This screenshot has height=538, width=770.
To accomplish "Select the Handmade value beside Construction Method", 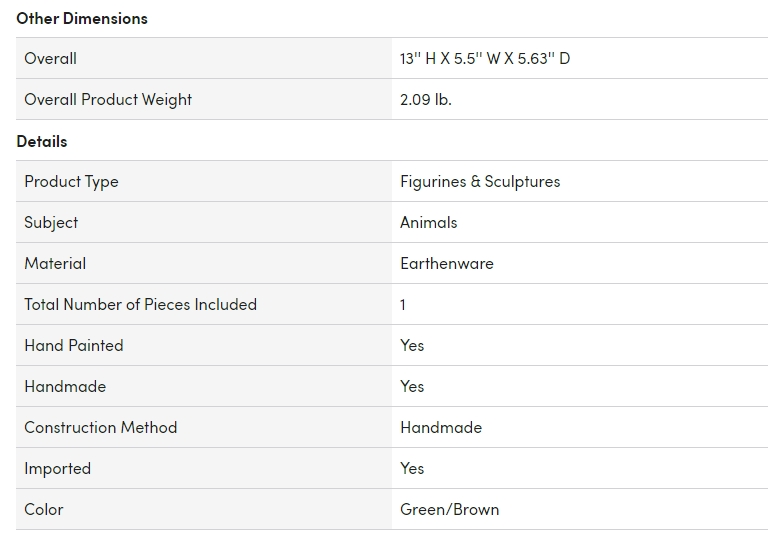I will [x=441, y=427].
